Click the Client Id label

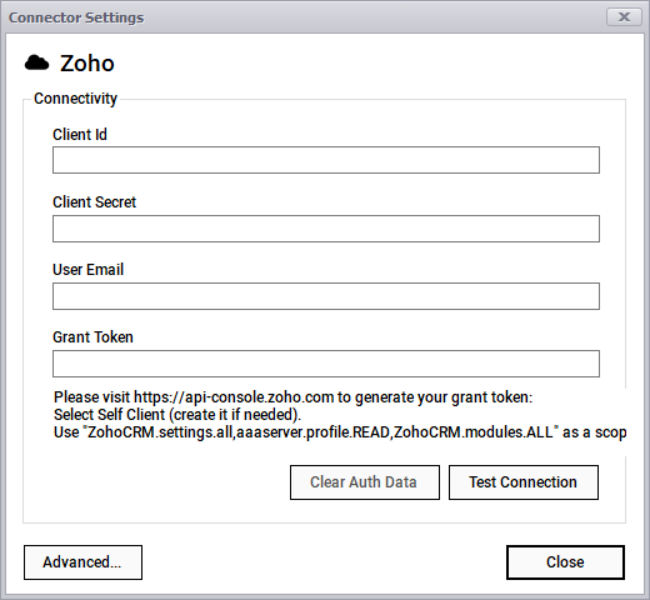pyautogui.click(x=80, y=134)
